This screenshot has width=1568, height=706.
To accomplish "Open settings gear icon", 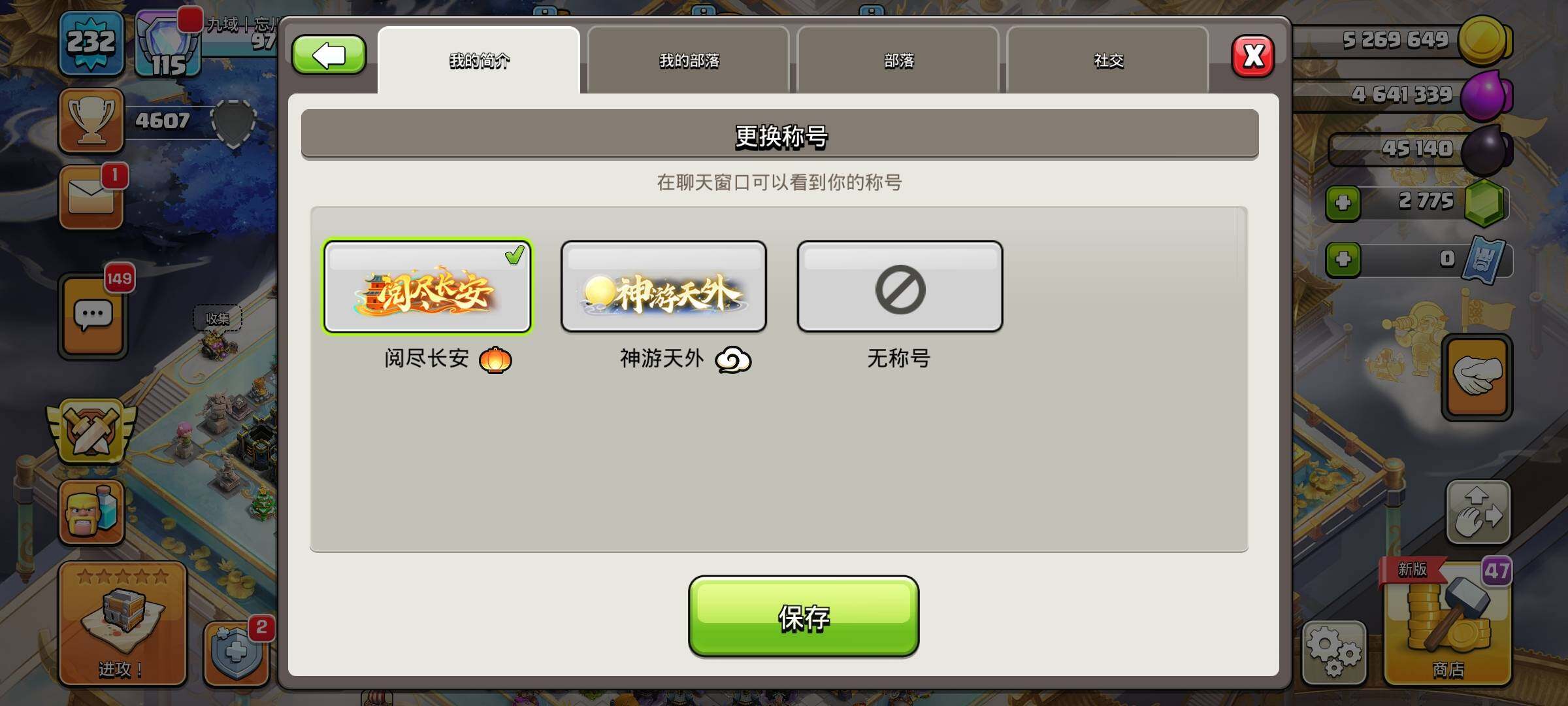I will [x=1333, y=652].
